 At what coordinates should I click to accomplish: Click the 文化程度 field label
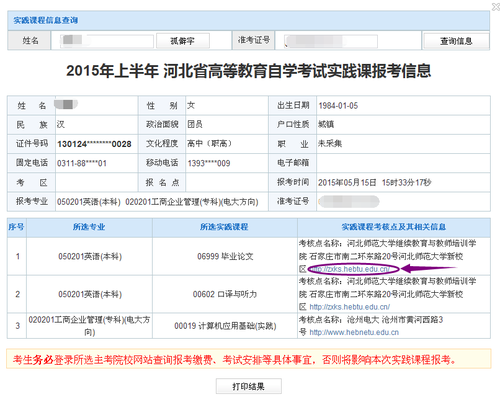tap(162, 143)
